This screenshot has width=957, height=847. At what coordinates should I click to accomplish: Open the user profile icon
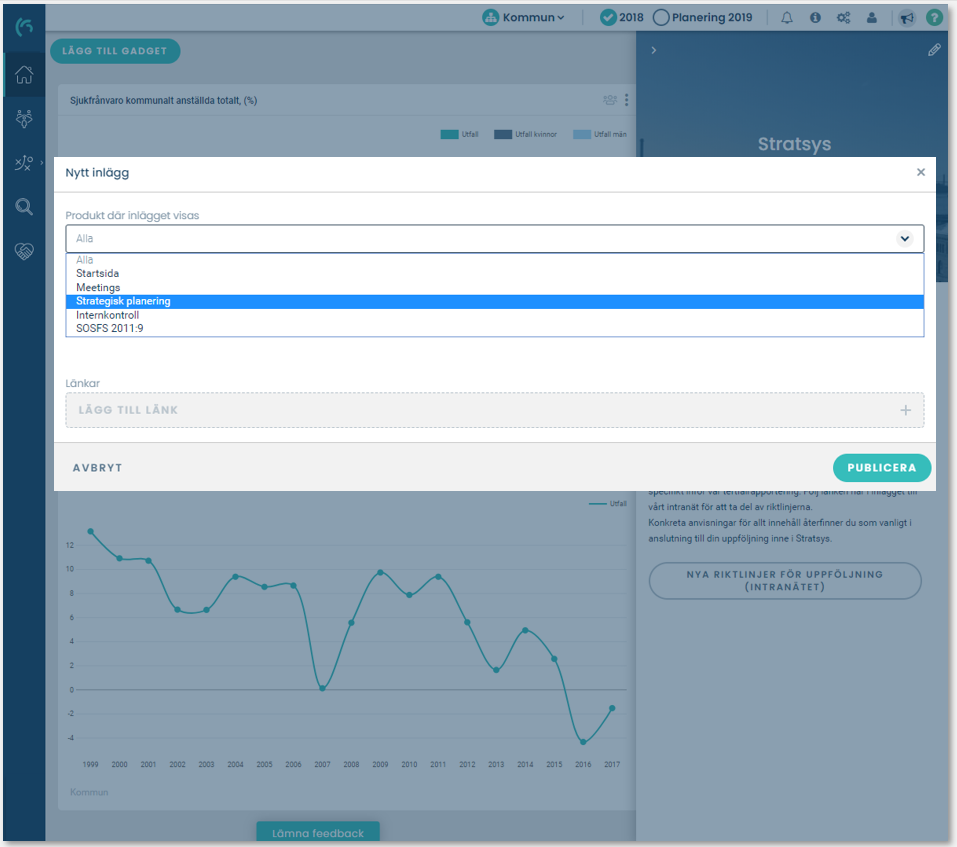point(872,18)
